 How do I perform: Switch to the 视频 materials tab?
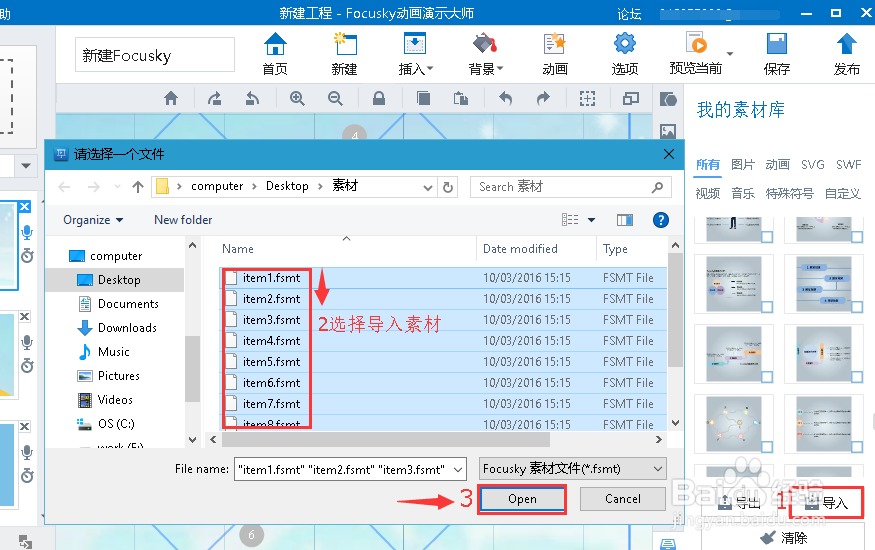click(x=708, y=194)
